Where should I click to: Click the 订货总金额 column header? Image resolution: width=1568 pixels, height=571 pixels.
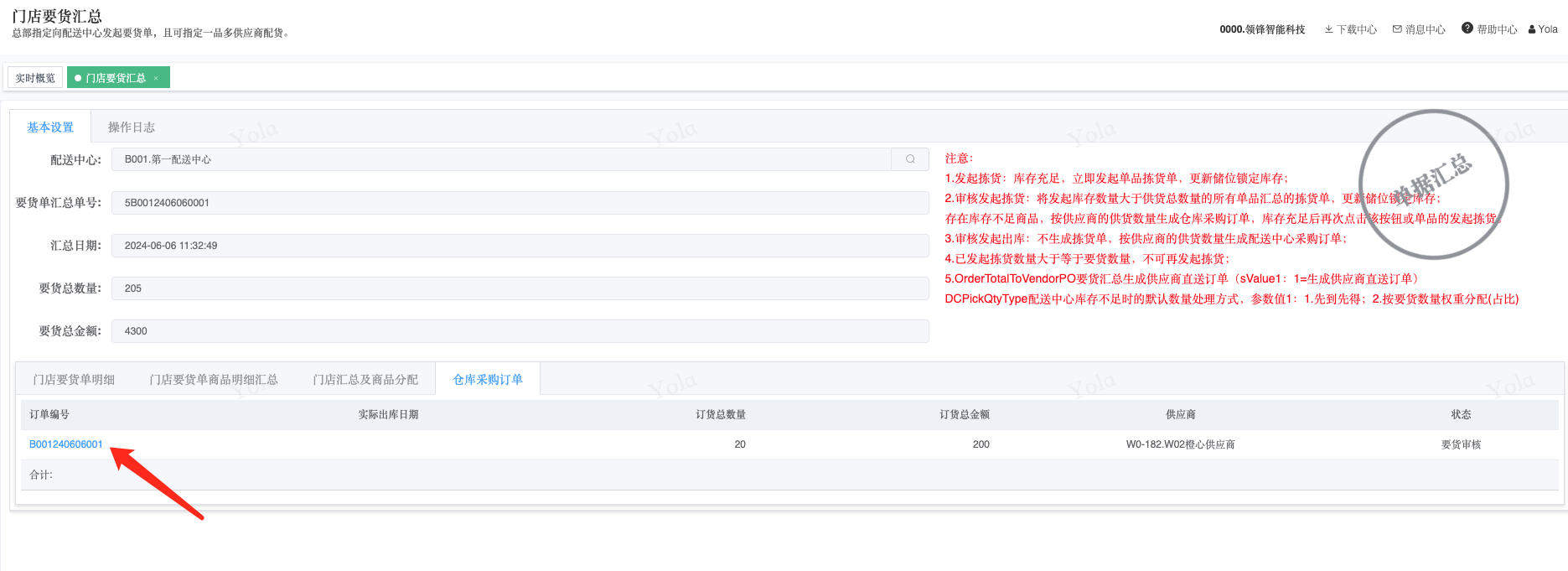click(965, 415)
